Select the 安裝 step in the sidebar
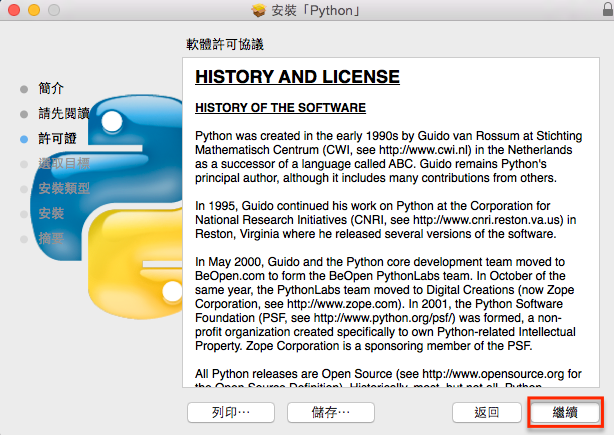Screen dimensions: 614x435 [51, 213]
